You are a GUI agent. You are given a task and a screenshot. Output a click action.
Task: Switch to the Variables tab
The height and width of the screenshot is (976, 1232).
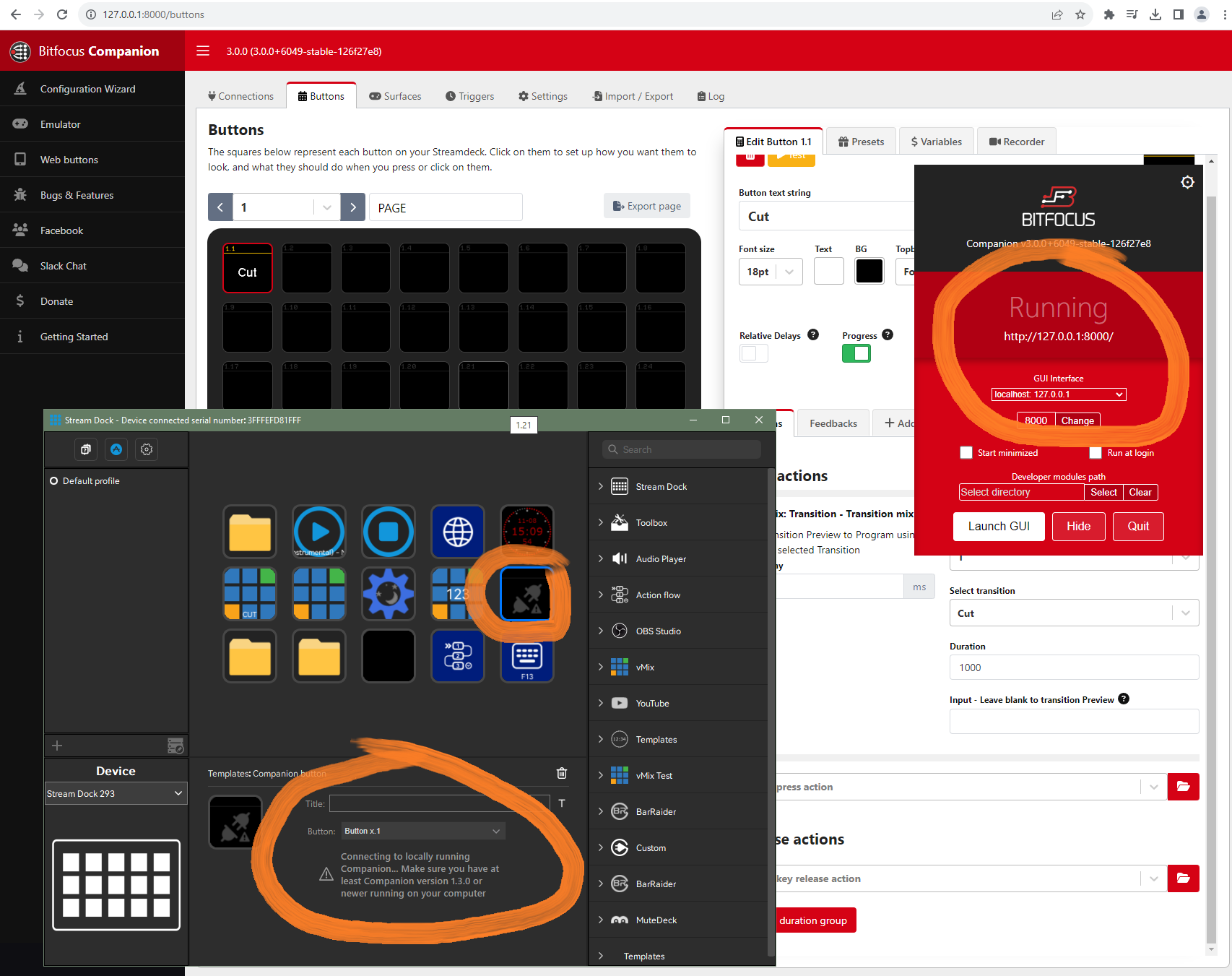pos(936,142)
